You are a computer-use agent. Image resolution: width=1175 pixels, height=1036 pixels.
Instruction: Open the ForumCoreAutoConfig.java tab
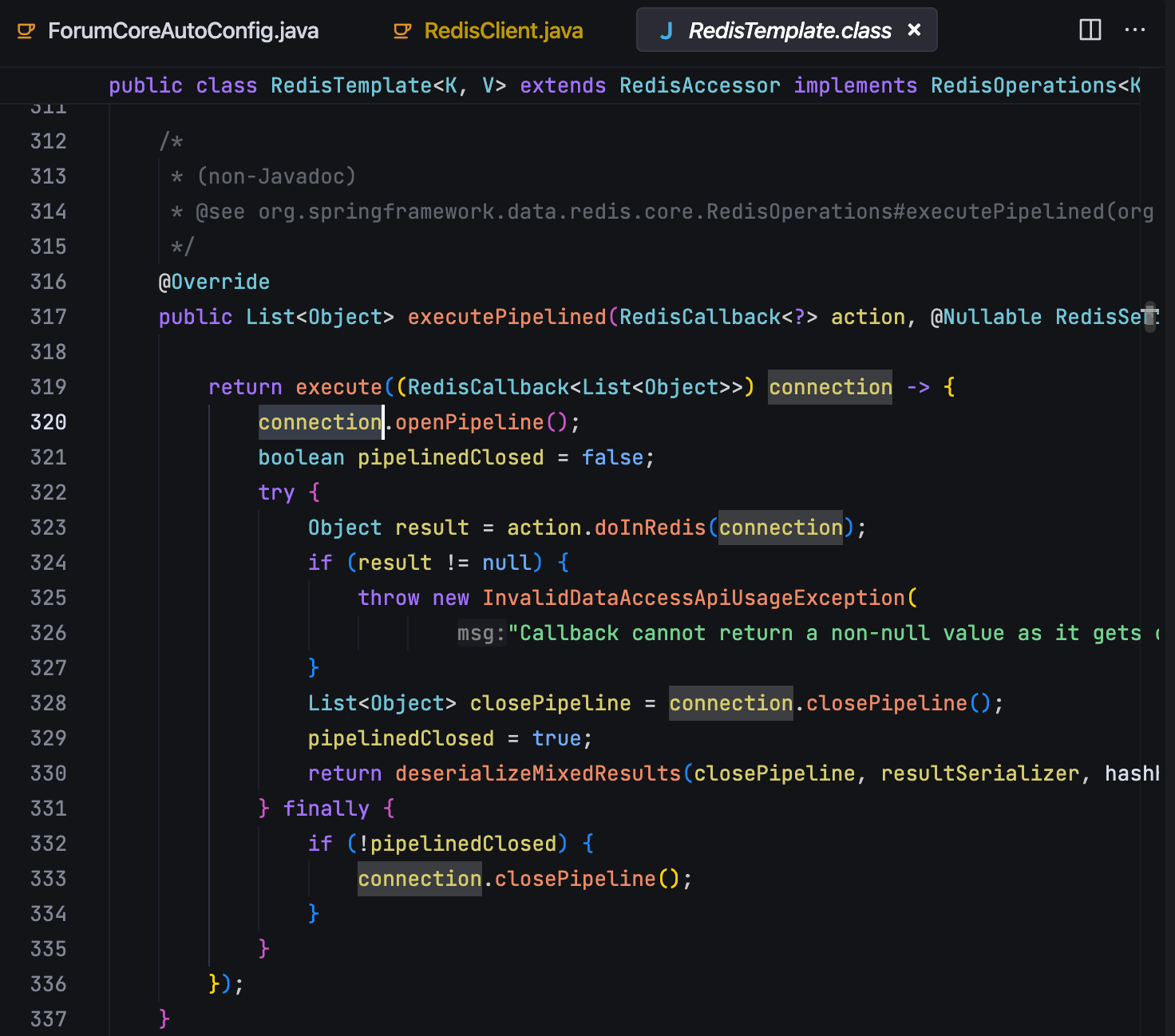coord(184,30)
